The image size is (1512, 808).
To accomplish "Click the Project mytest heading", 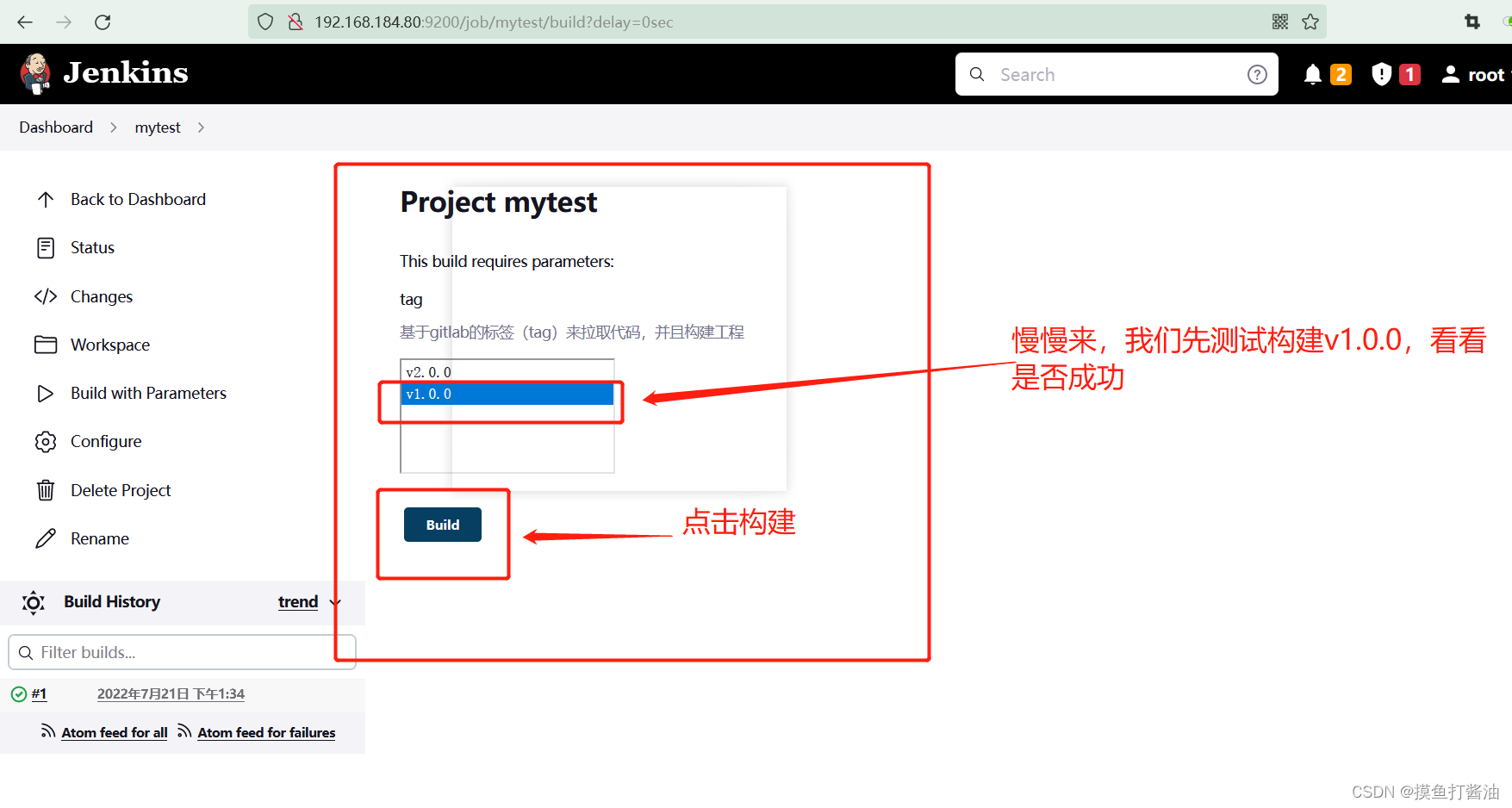I will 498,202.
